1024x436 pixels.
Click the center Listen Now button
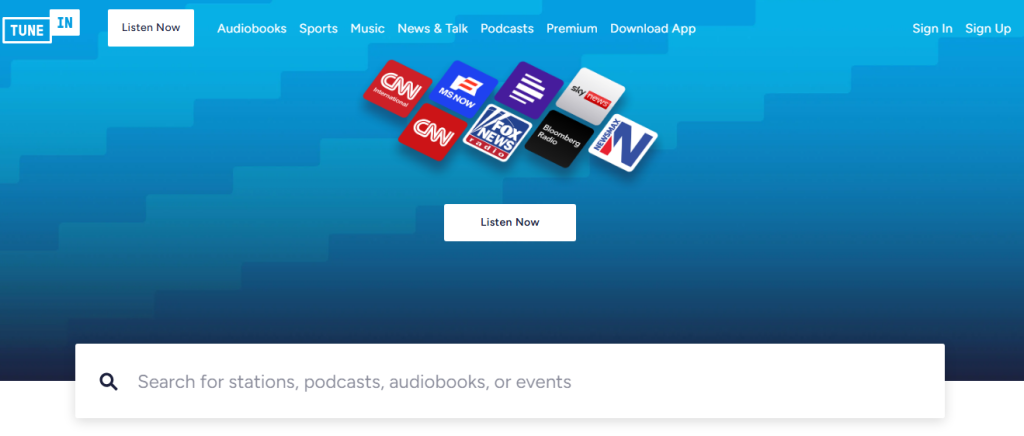point(510,223)
